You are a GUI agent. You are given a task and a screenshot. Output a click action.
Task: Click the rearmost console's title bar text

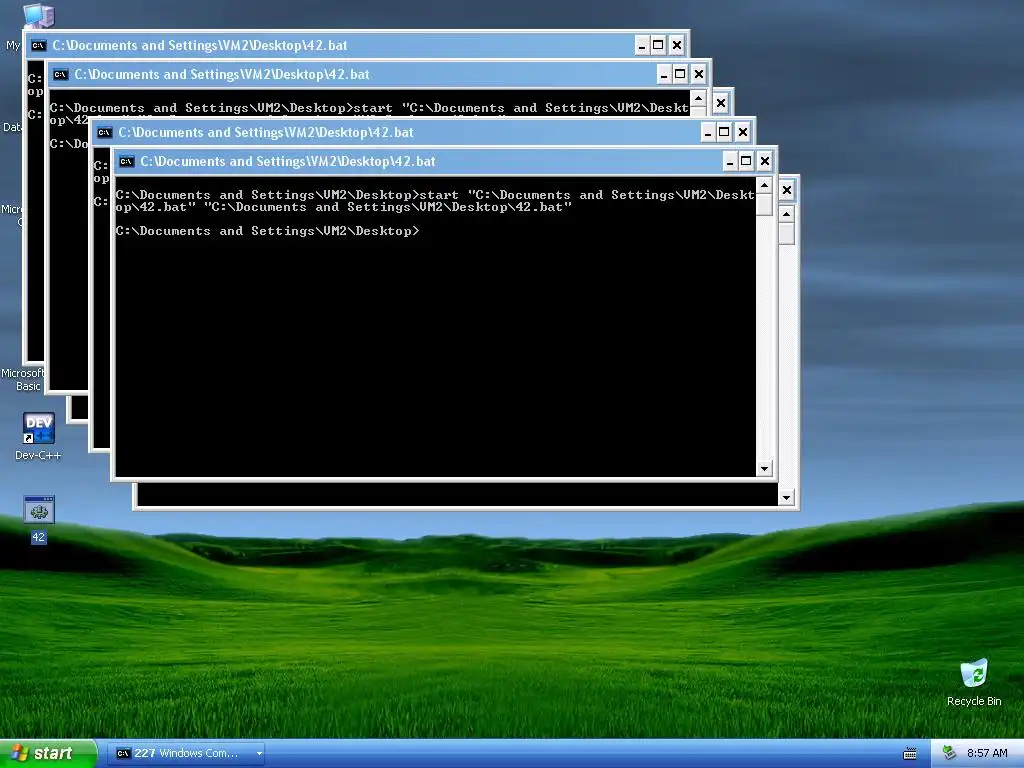coord(200,45)
